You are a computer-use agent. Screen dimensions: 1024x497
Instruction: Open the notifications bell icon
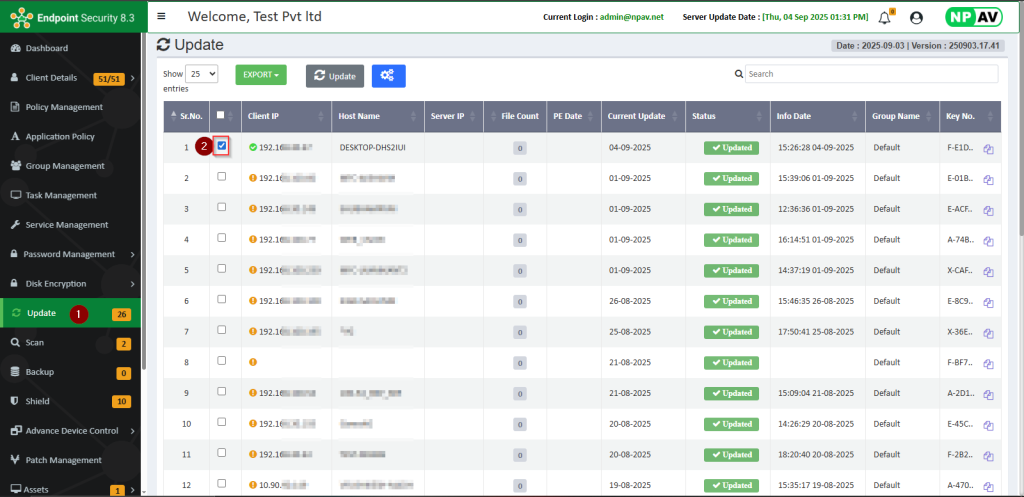(884, 17)
